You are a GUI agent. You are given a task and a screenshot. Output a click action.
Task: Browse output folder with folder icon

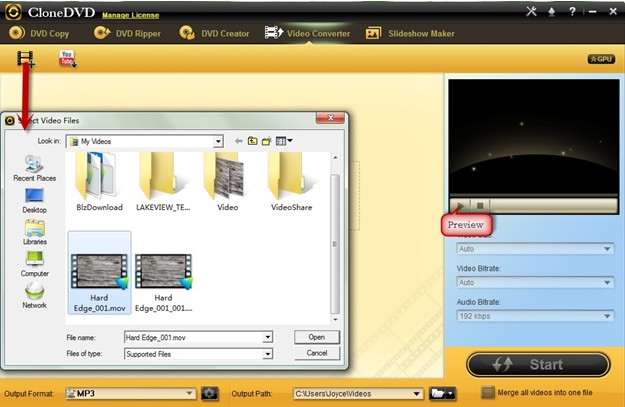coord(442,393)
